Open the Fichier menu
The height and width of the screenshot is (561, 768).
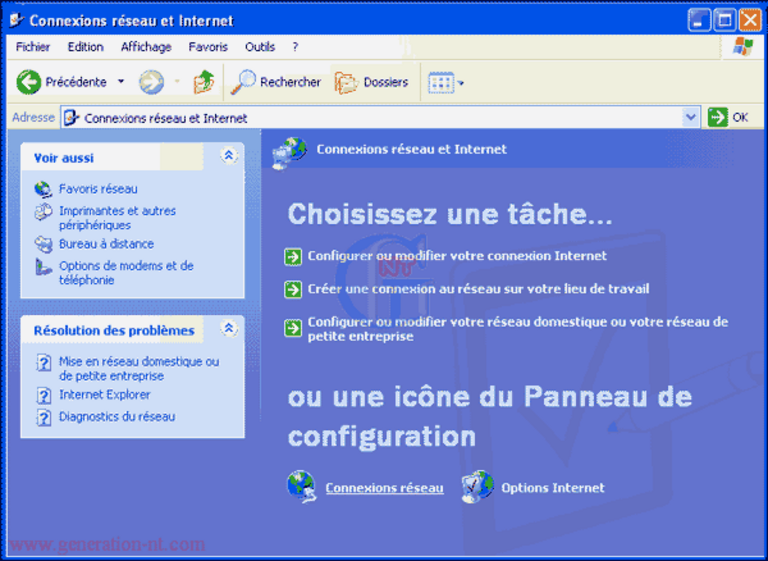point(33,47)
